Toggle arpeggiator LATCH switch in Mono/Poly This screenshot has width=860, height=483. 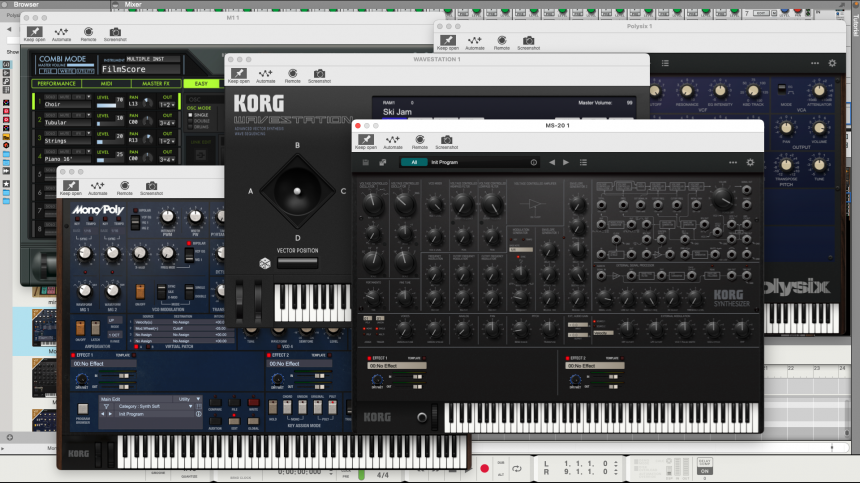pos(95,328)
